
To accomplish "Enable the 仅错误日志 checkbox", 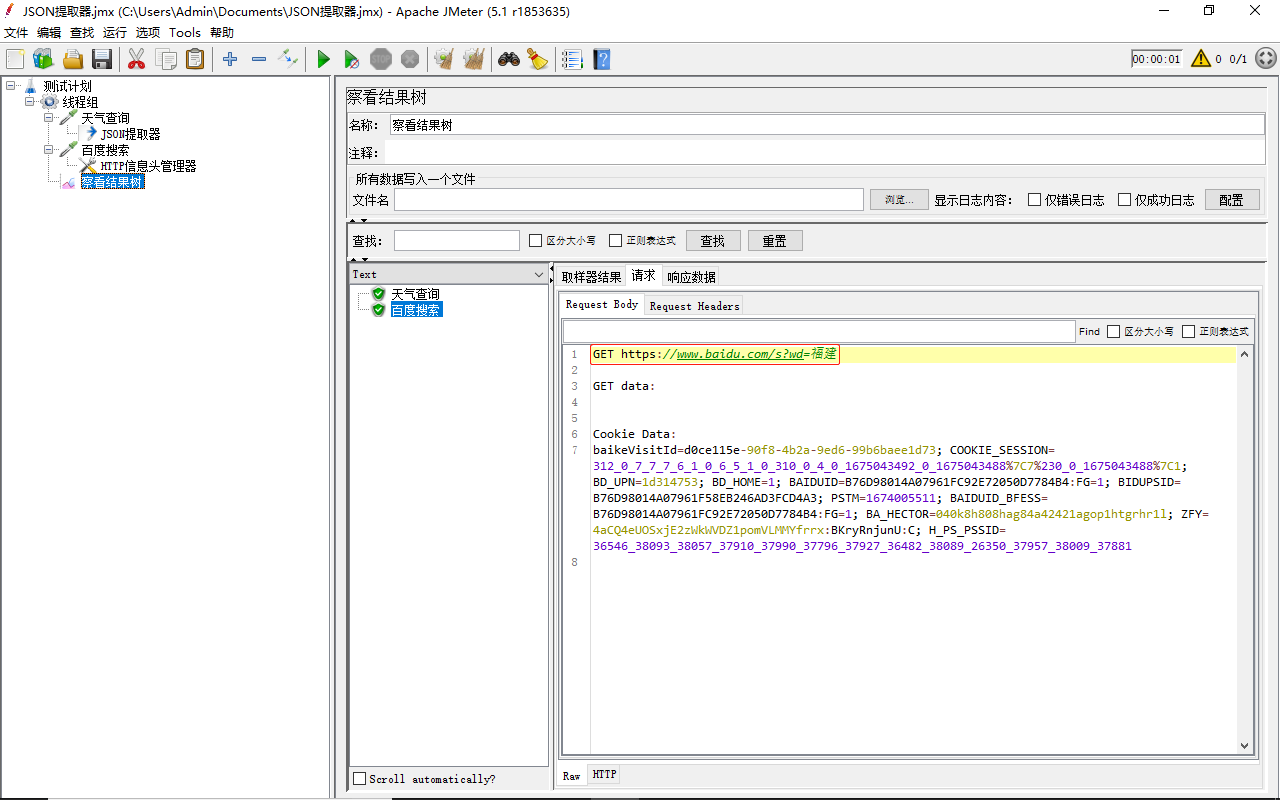I will [1035, 199].
